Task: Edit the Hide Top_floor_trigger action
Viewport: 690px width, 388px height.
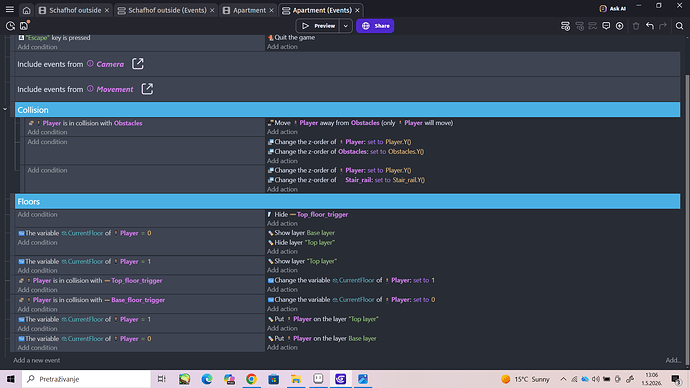Action: click(x=308, y=214)
